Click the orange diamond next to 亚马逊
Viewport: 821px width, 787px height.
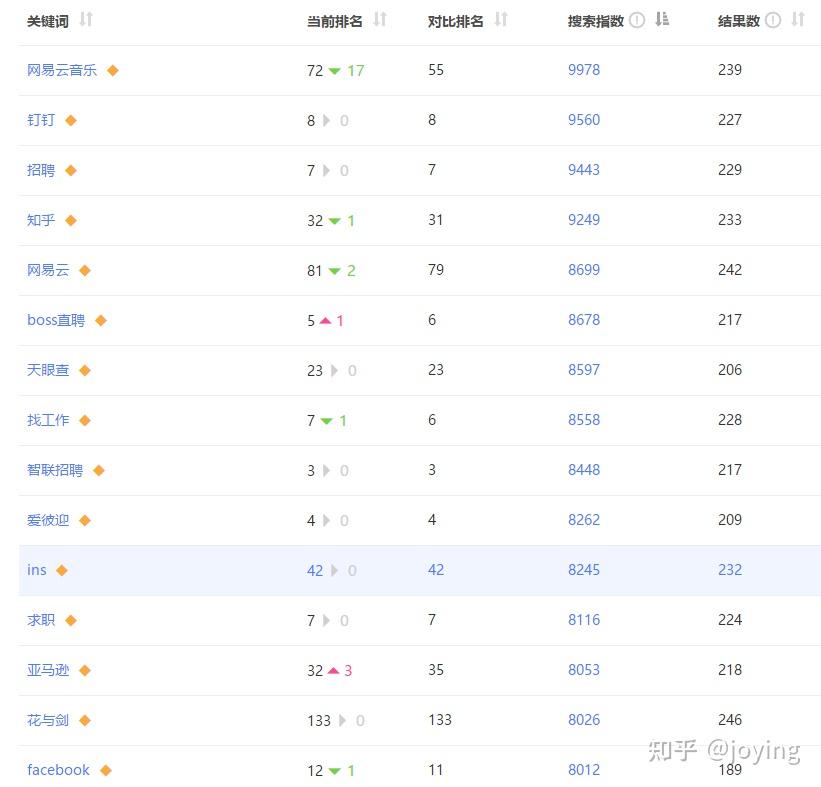point(85,670)
